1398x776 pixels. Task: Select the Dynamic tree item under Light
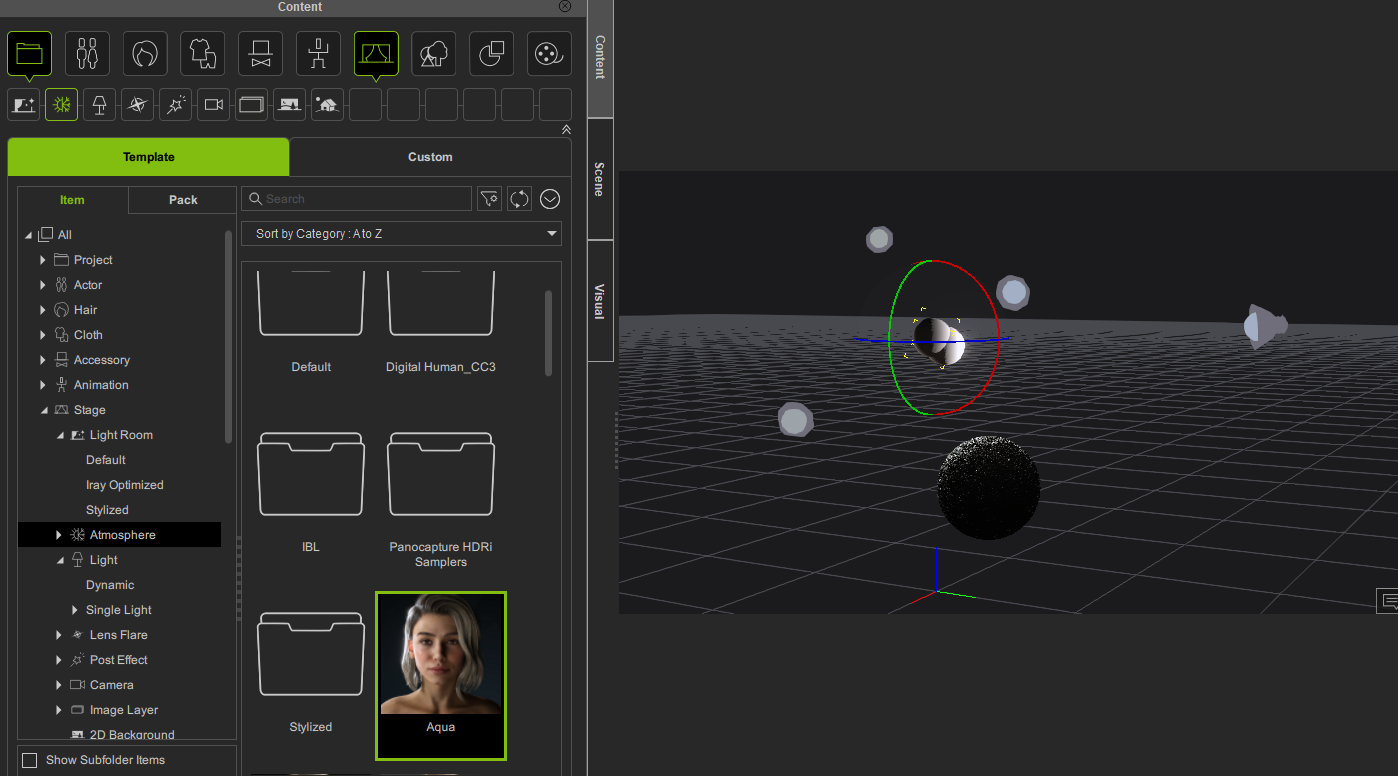pyautogui.click(x=110, y=585)
